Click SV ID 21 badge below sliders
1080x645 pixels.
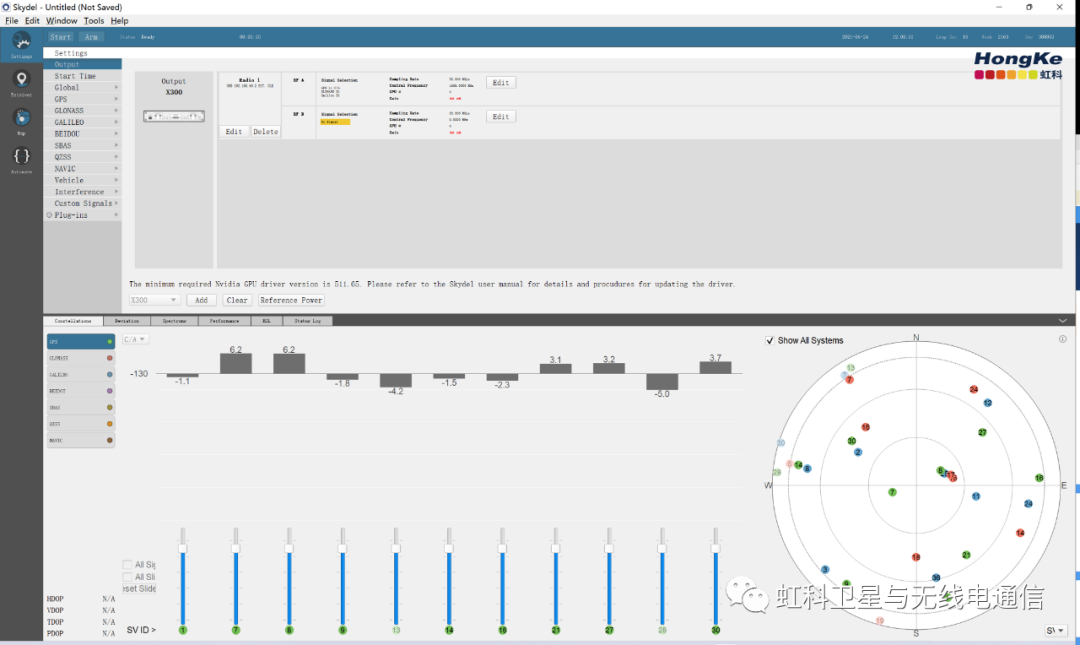(556, 630)
